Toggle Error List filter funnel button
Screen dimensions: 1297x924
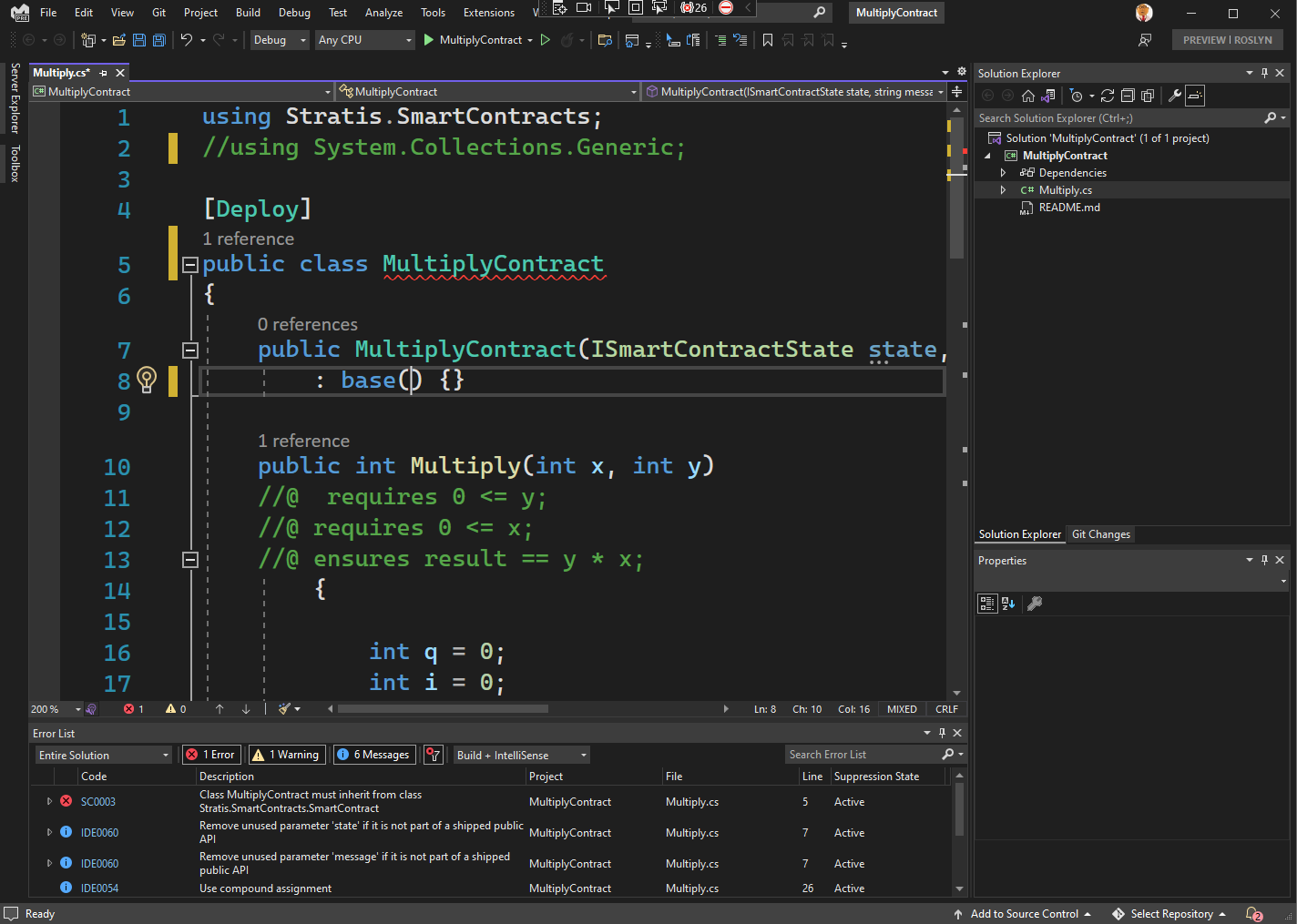(434, 755)
